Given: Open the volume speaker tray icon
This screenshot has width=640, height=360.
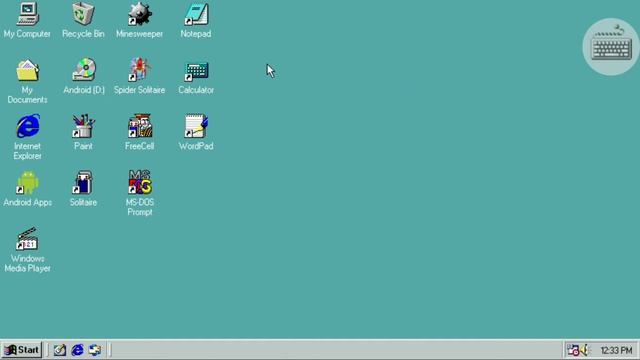Looking at the screenshot, I should (584, 350).
